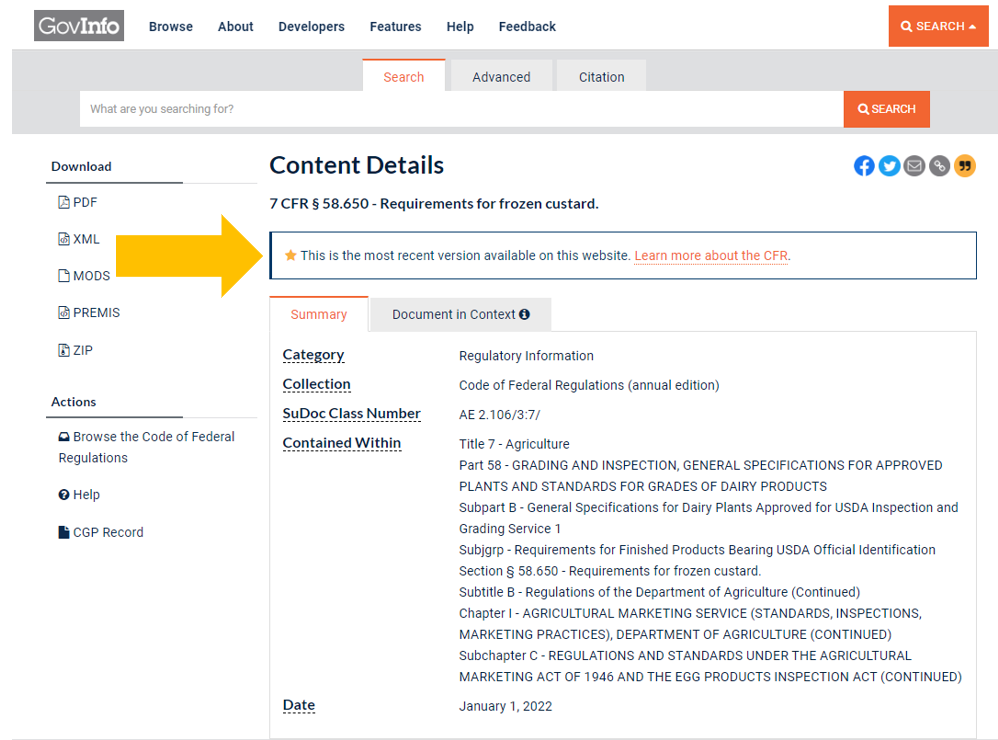Click the email share icon
This screenshot has width=998, height=740.
click(914, 166)
